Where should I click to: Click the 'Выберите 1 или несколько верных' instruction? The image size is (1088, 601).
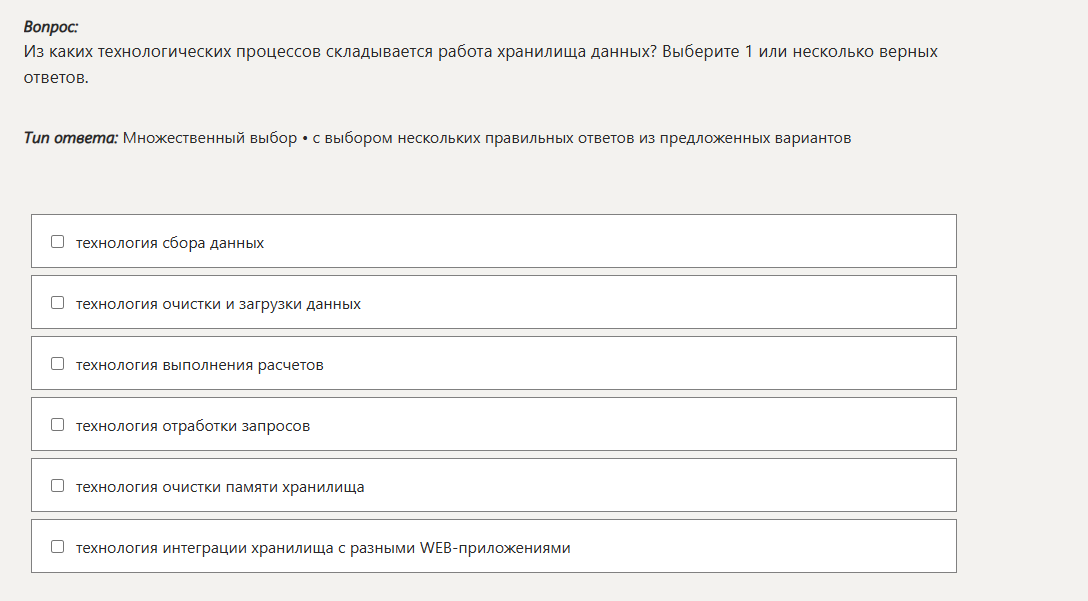click(x=800, y=52)
